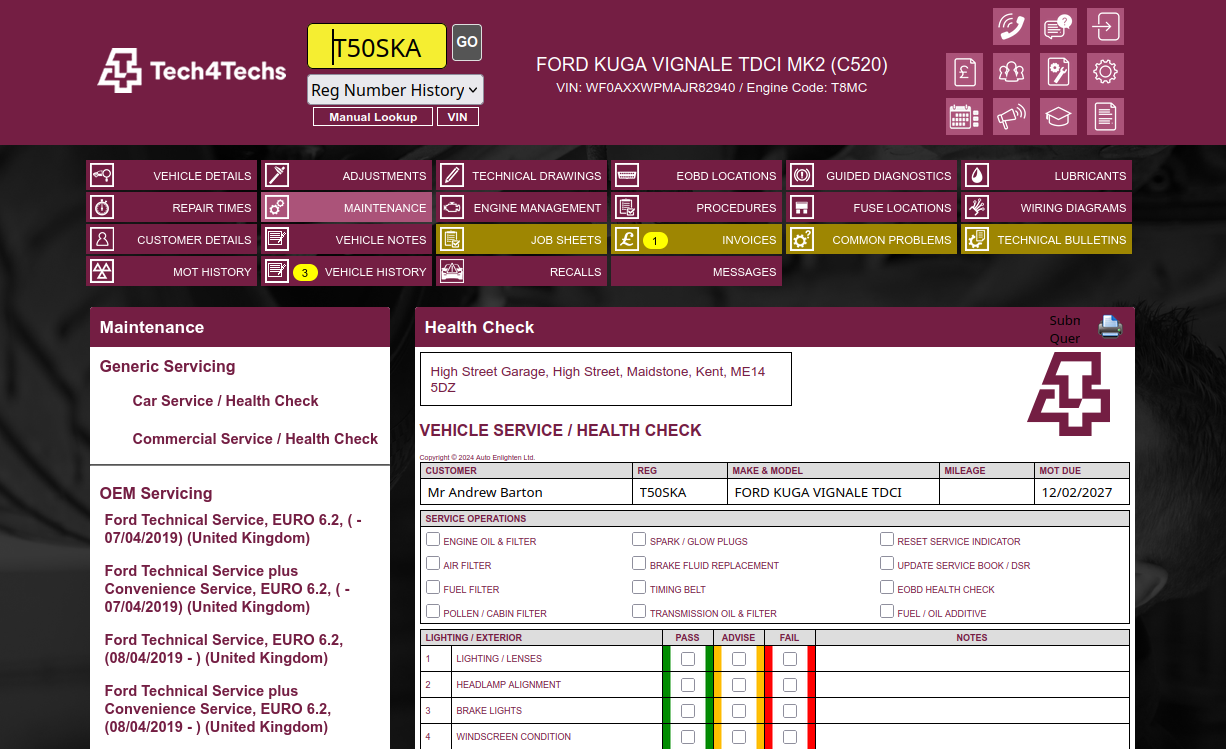
Task: Click the registration number input field
Action: point(377,46)
